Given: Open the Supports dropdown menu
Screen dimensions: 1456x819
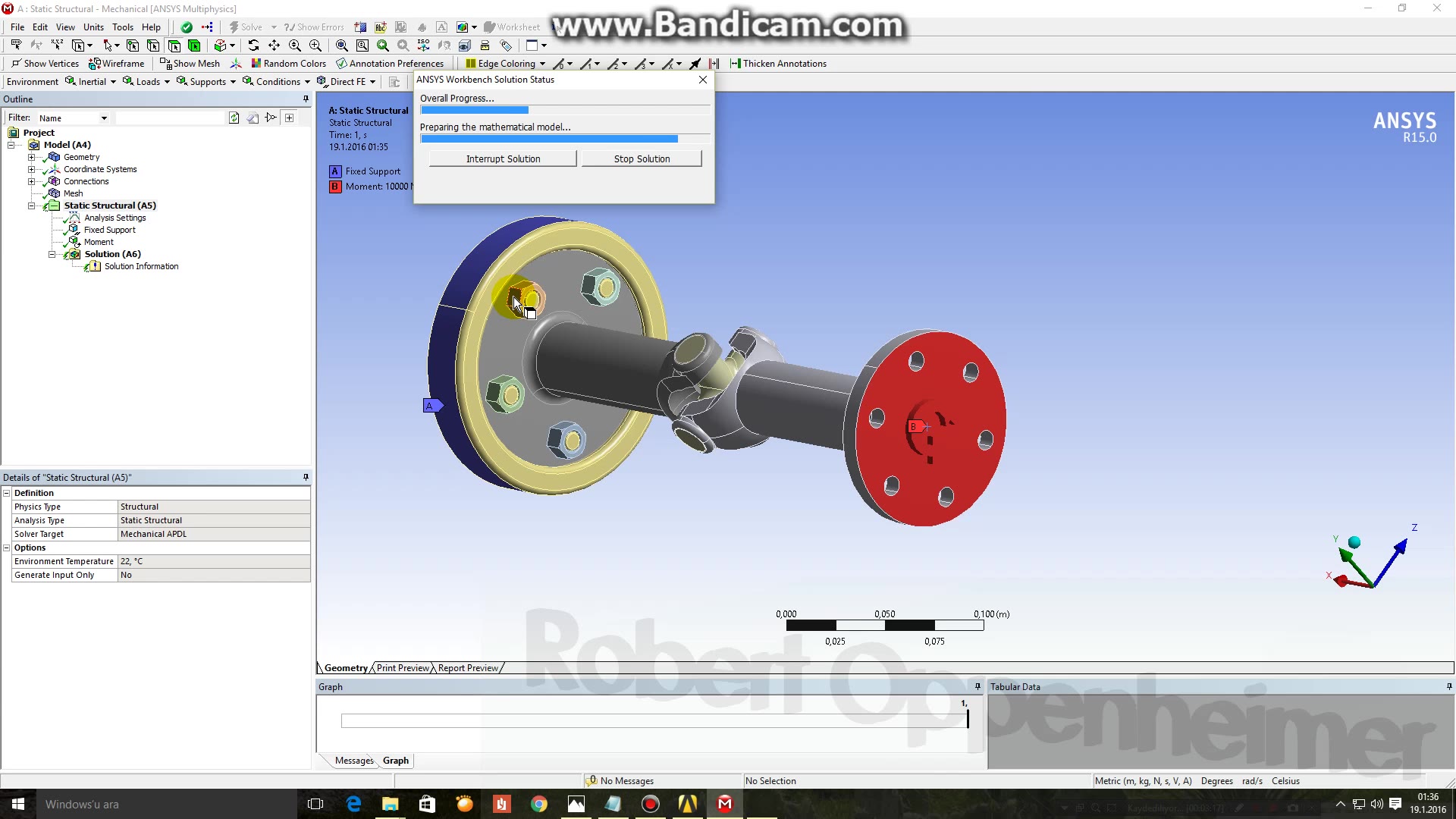Looking at the screenshot, I should click(x=206, y=82).
